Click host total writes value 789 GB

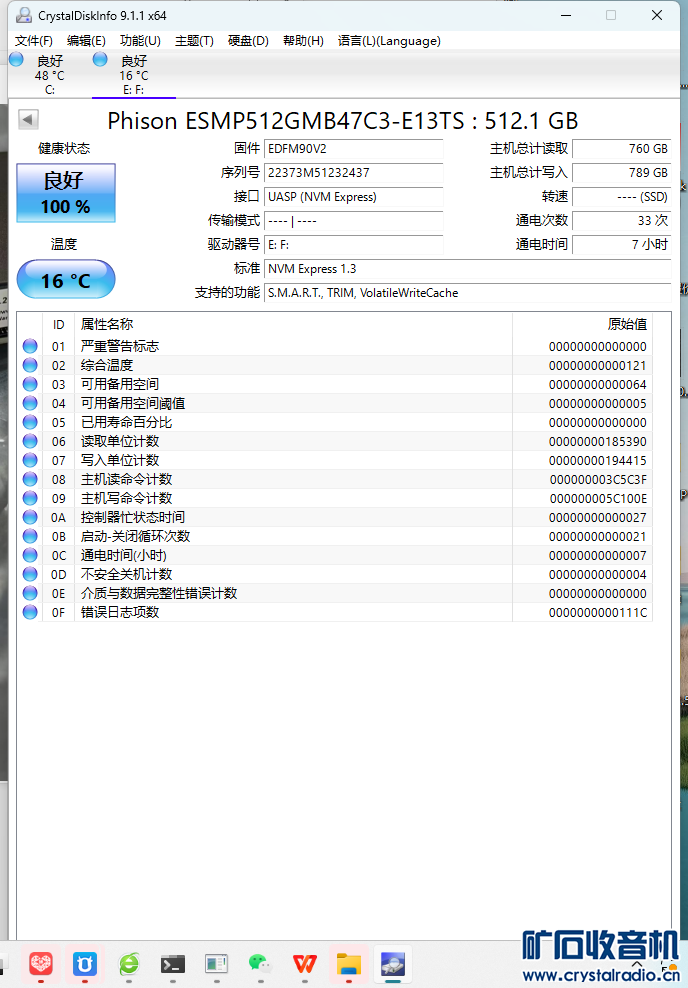(621, 173)
